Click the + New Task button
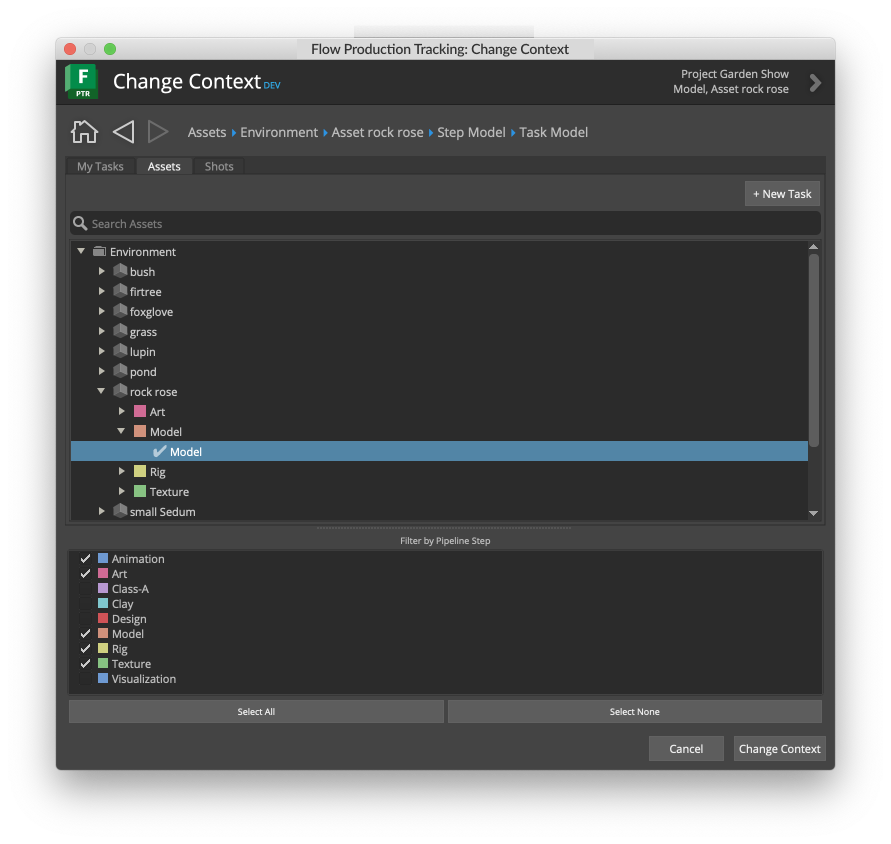 [782, 194]
